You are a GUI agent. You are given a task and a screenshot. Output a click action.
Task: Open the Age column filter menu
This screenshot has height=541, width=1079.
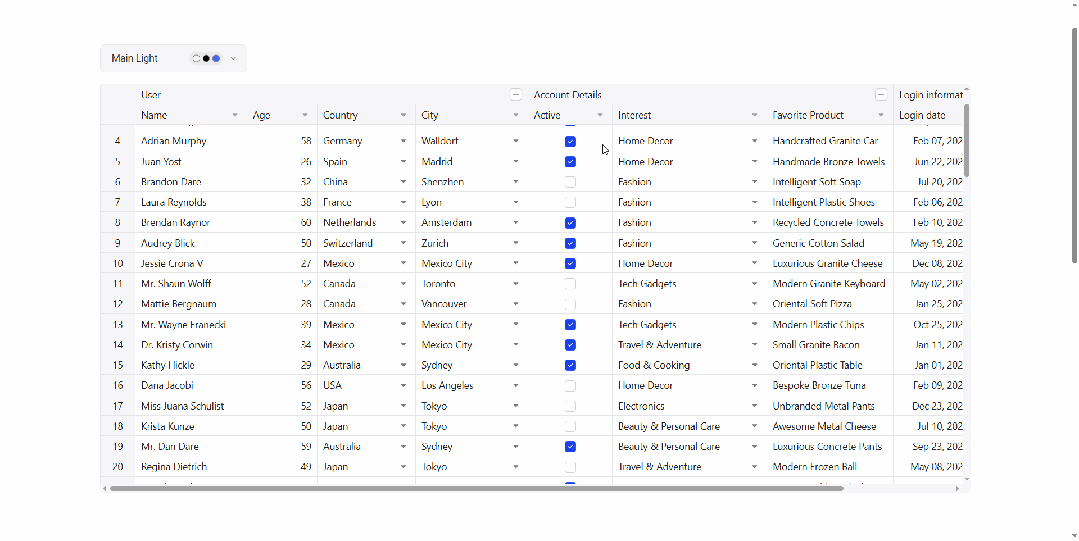[x=305, y=115]
